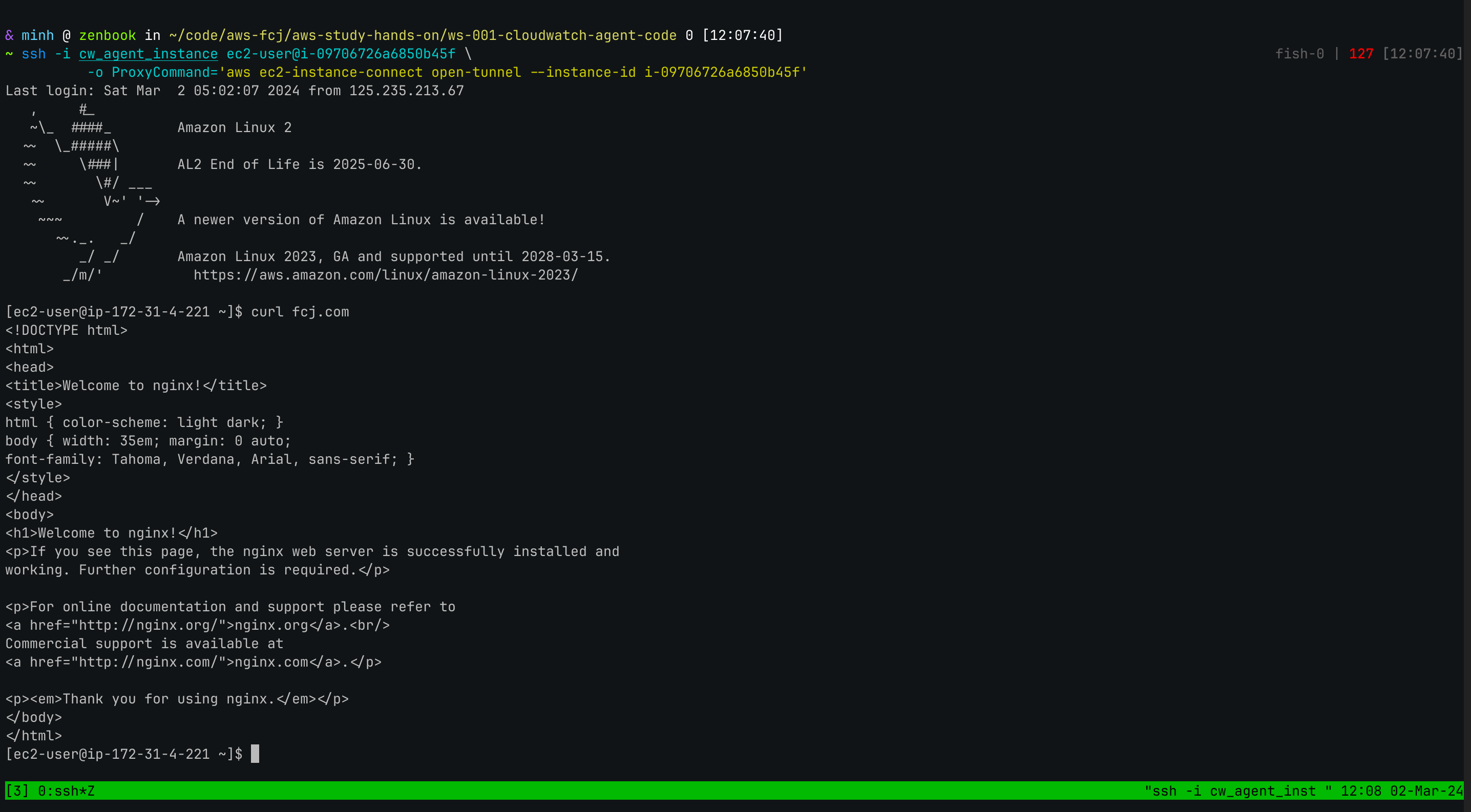
Task: Click the [12:07:40] timestamp in the prompt
Action: tap(742, 35)
